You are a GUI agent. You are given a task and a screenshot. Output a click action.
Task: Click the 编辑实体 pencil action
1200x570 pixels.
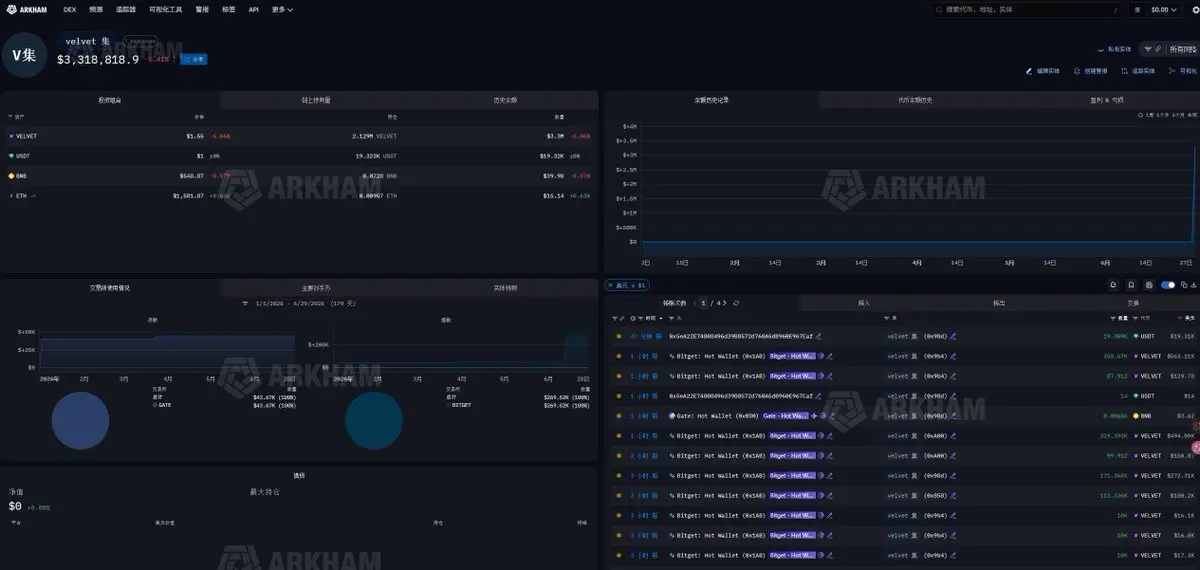coord(1042,71)
